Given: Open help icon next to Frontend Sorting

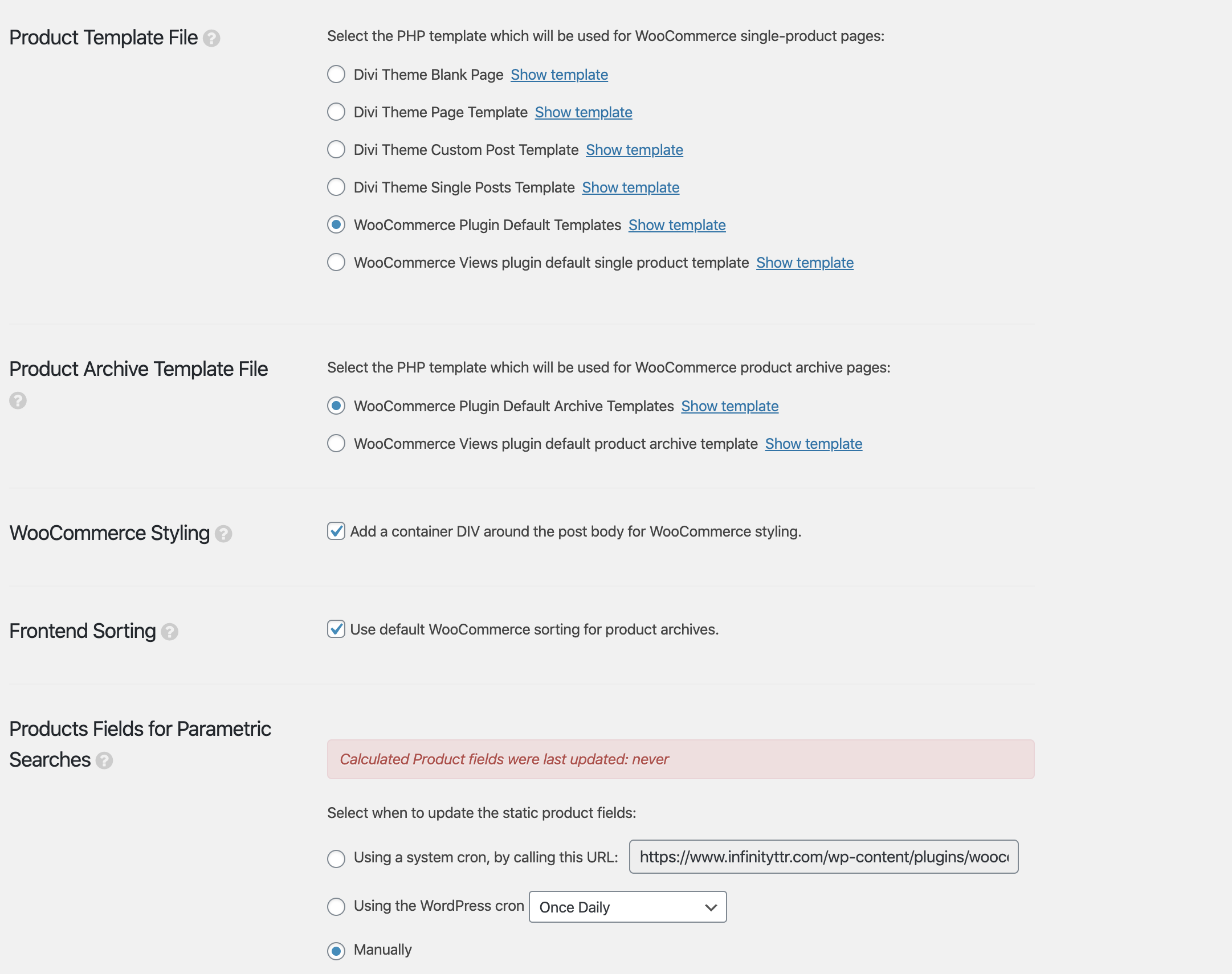Looking at the screenshot, I should click(x=169, y=632).
